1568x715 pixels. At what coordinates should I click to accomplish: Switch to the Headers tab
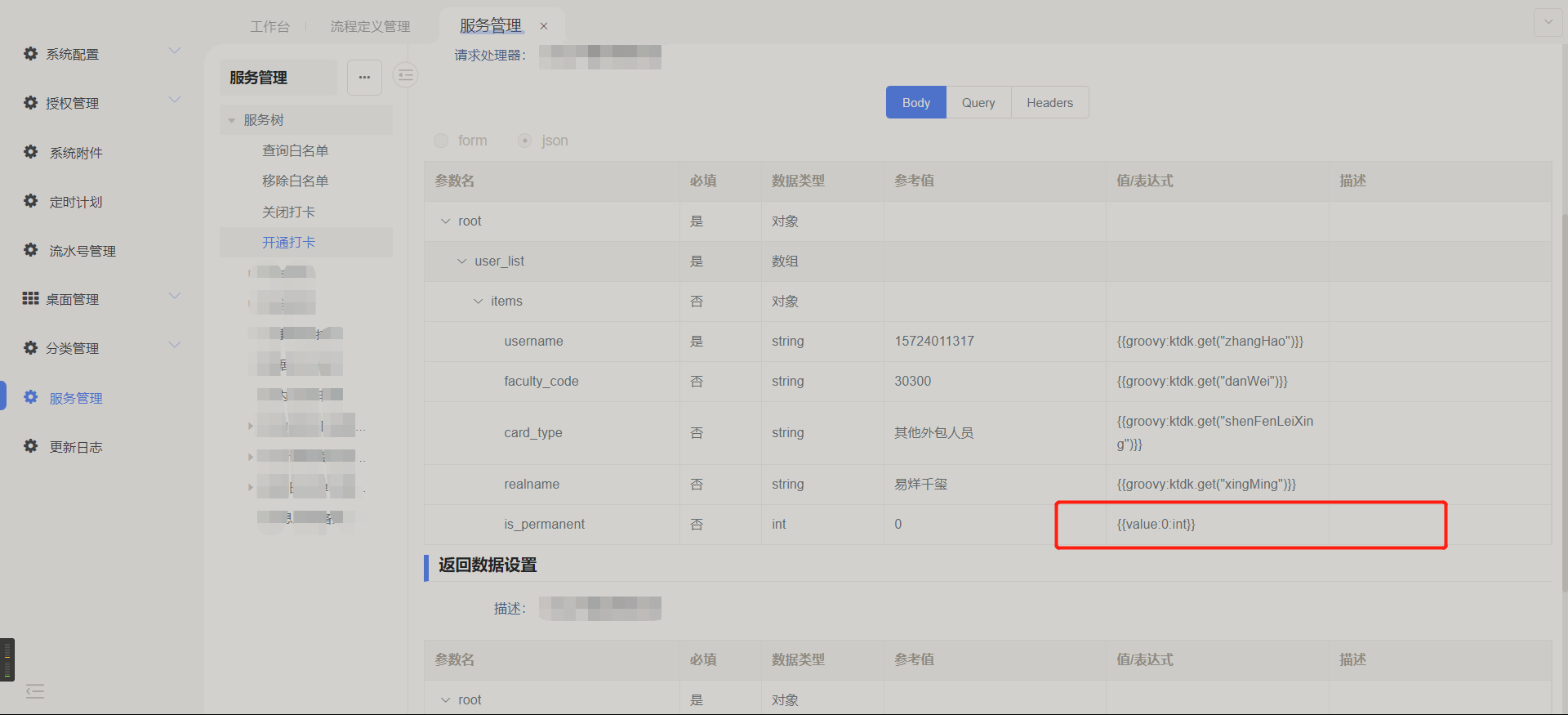click(x=1049, y=103)
